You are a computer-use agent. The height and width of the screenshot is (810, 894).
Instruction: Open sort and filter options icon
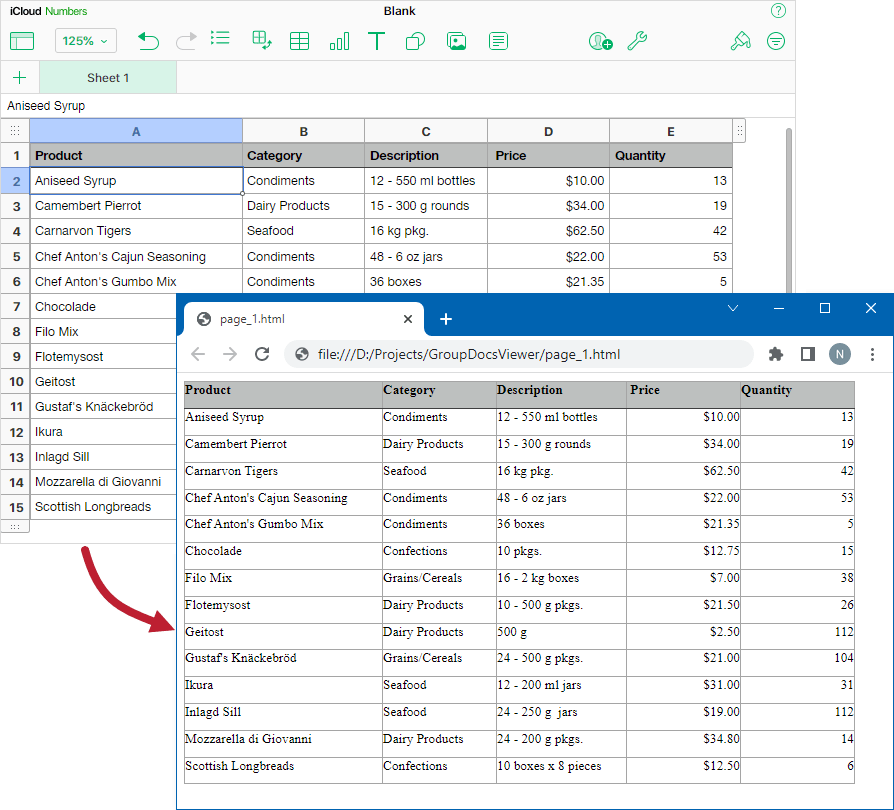pos(777,41)
